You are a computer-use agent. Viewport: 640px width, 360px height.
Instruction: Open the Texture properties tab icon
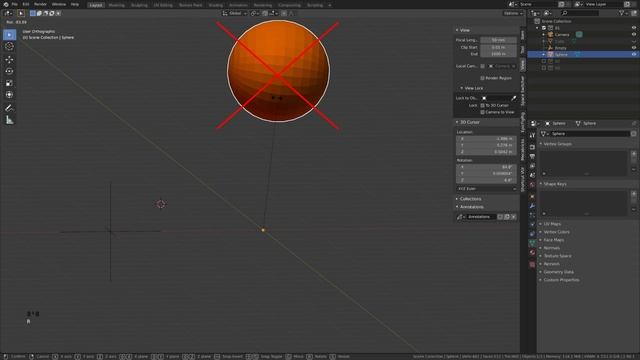click(532, 265)
